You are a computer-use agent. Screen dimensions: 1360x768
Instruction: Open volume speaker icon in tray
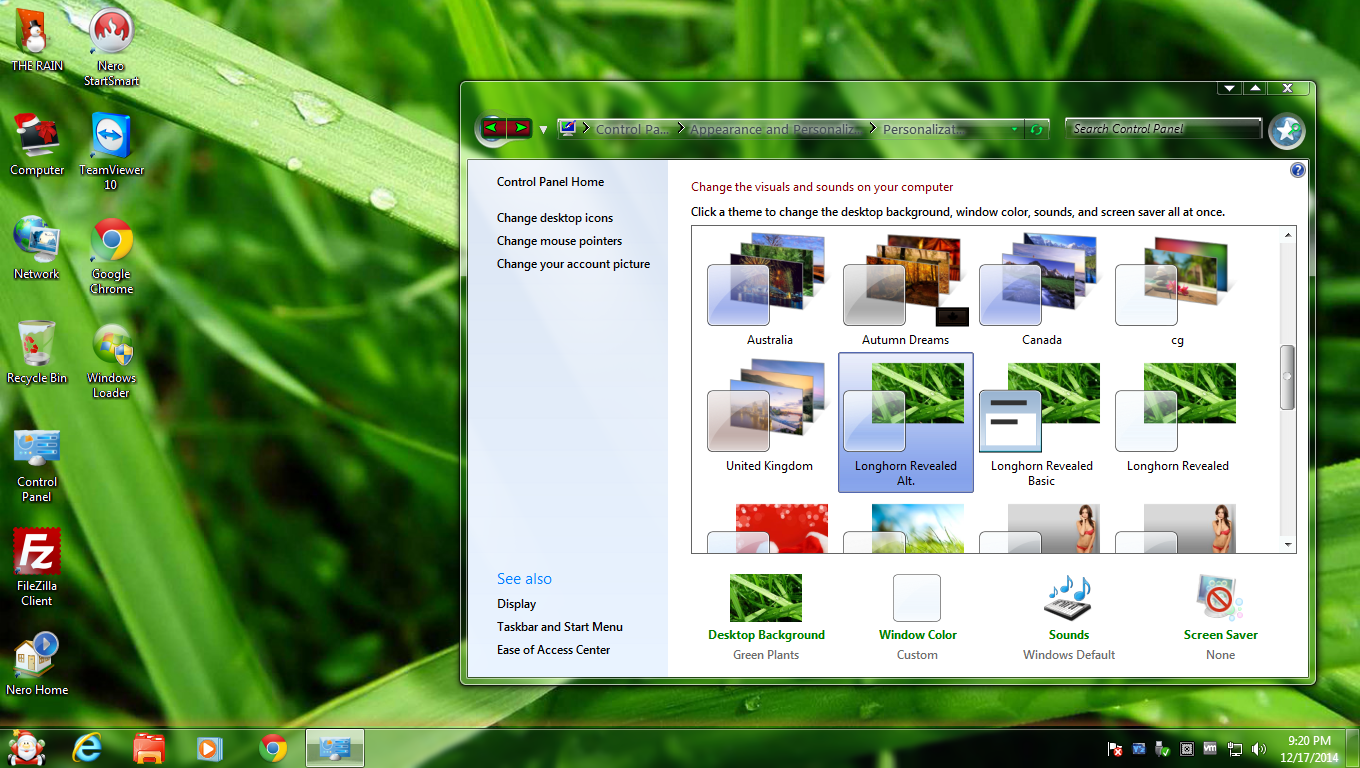pos(1258,748)
